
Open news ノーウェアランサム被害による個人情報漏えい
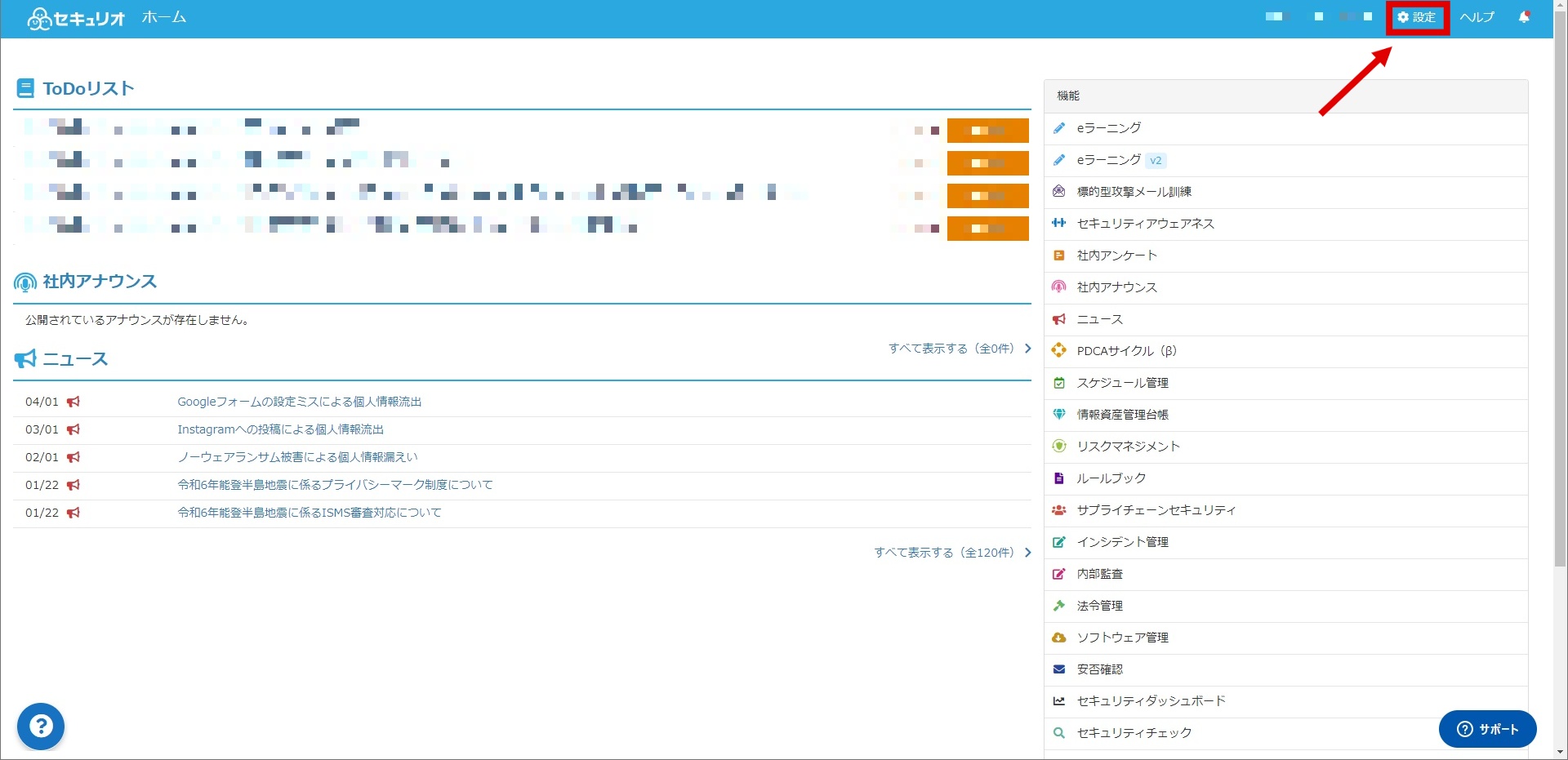pos(298,457)
